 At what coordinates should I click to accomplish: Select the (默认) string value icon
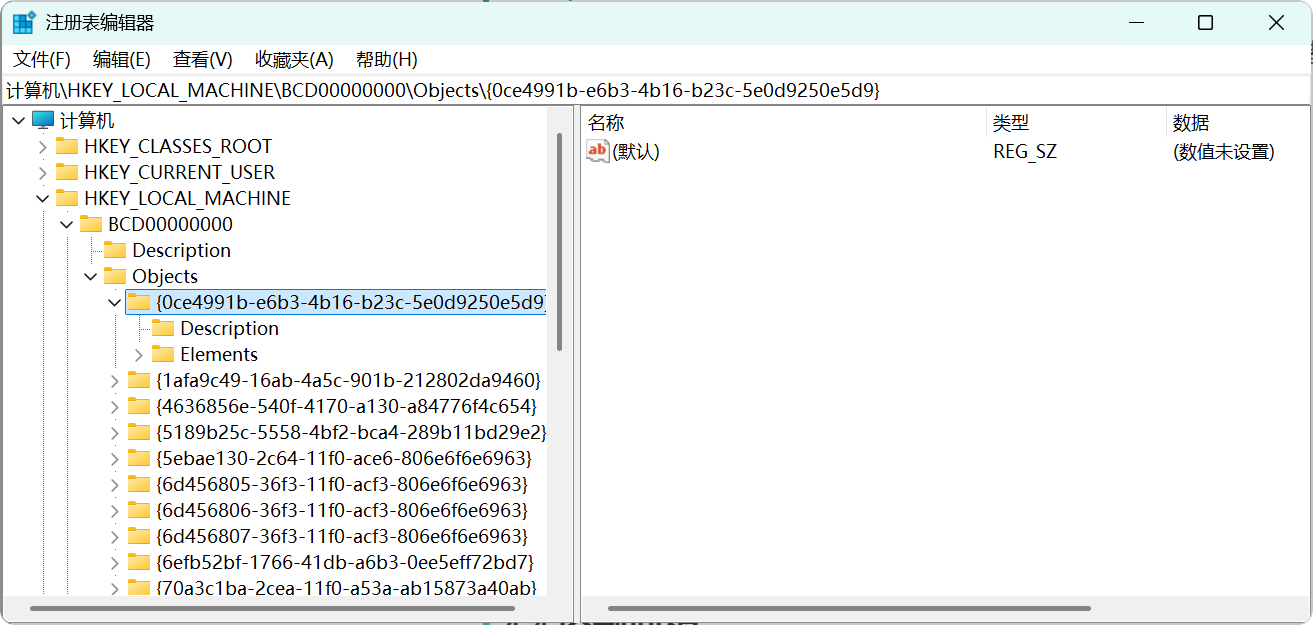click(597, 152)
